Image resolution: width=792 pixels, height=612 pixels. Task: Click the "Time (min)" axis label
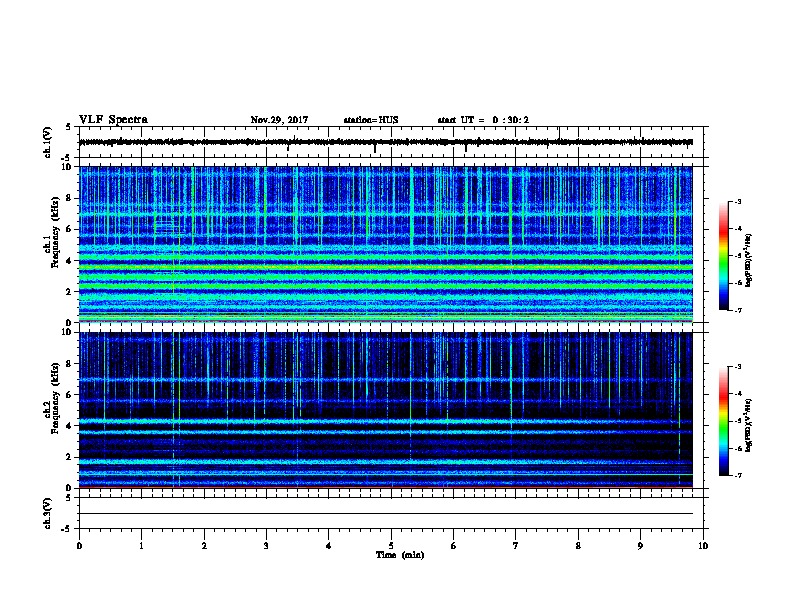click(400, 555)
